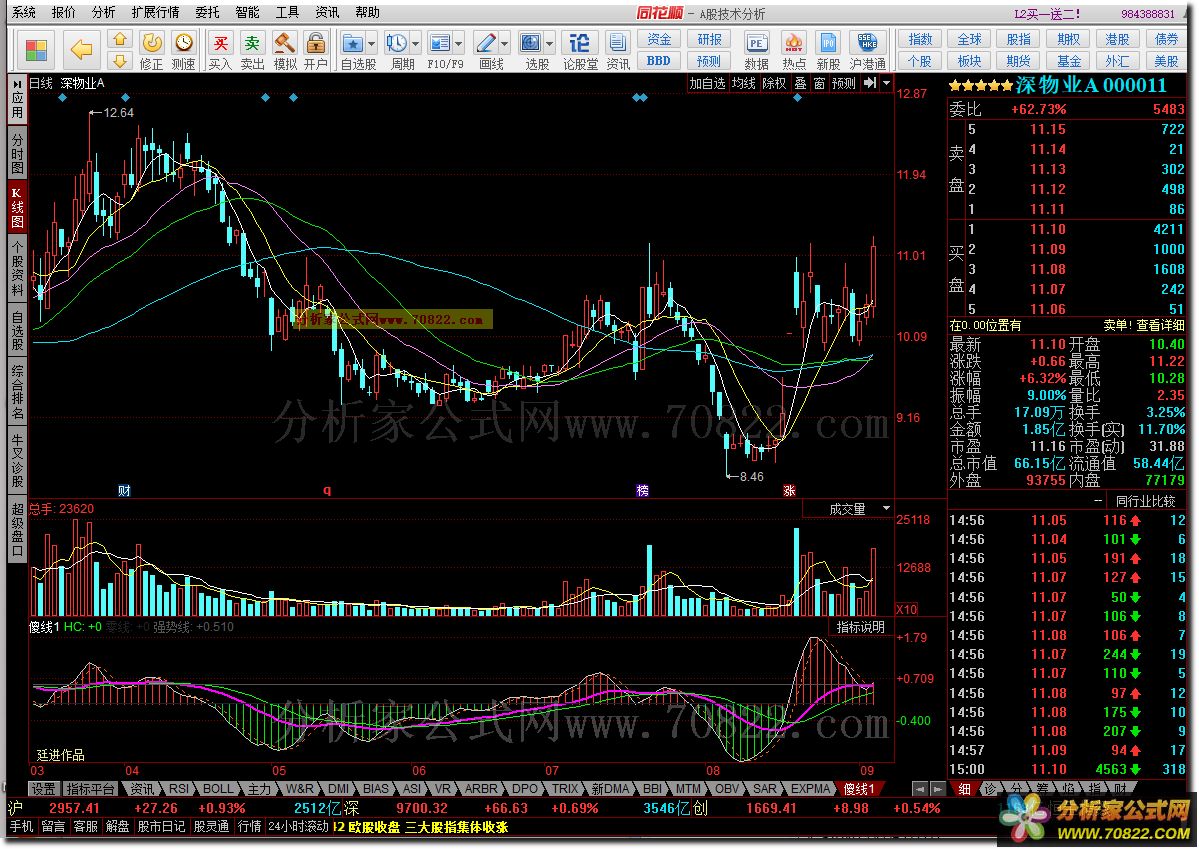Open the 扩展行情 menu

[x=155, y=12]
